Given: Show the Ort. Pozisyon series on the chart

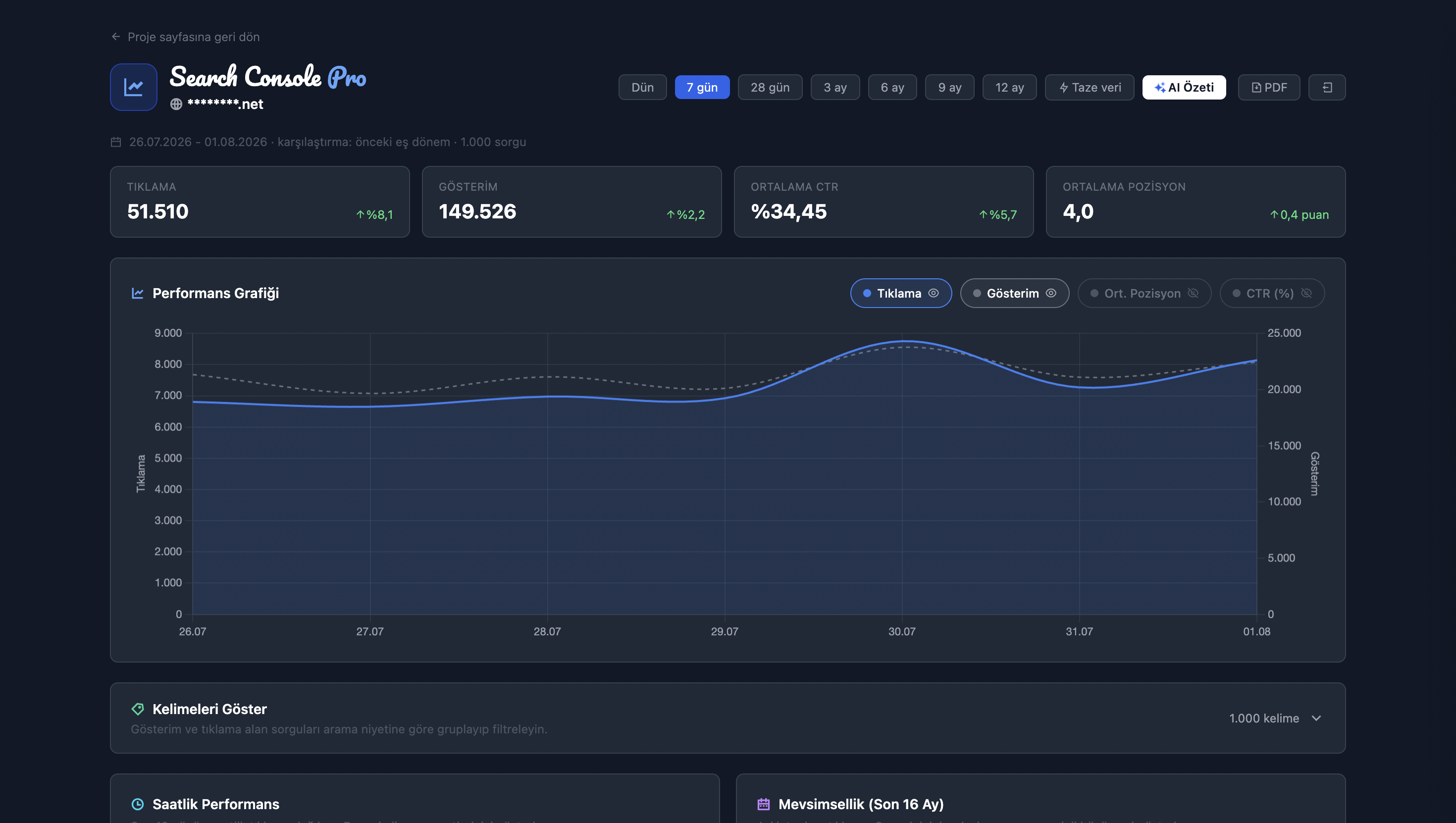Looking at the screenshot, I should click(x=1144, y=293).
